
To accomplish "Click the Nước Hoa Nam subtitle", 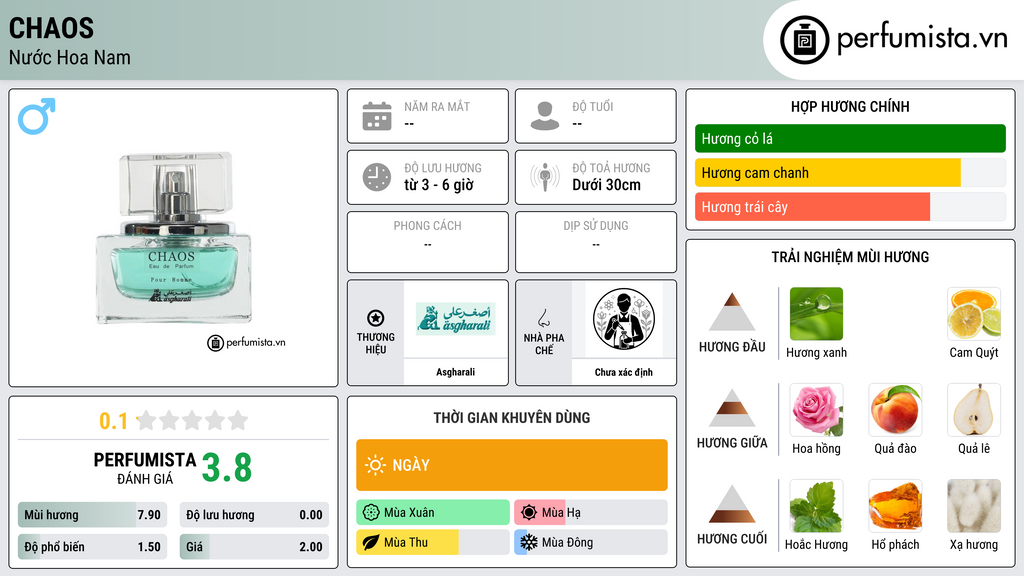I will click(70, 57).
